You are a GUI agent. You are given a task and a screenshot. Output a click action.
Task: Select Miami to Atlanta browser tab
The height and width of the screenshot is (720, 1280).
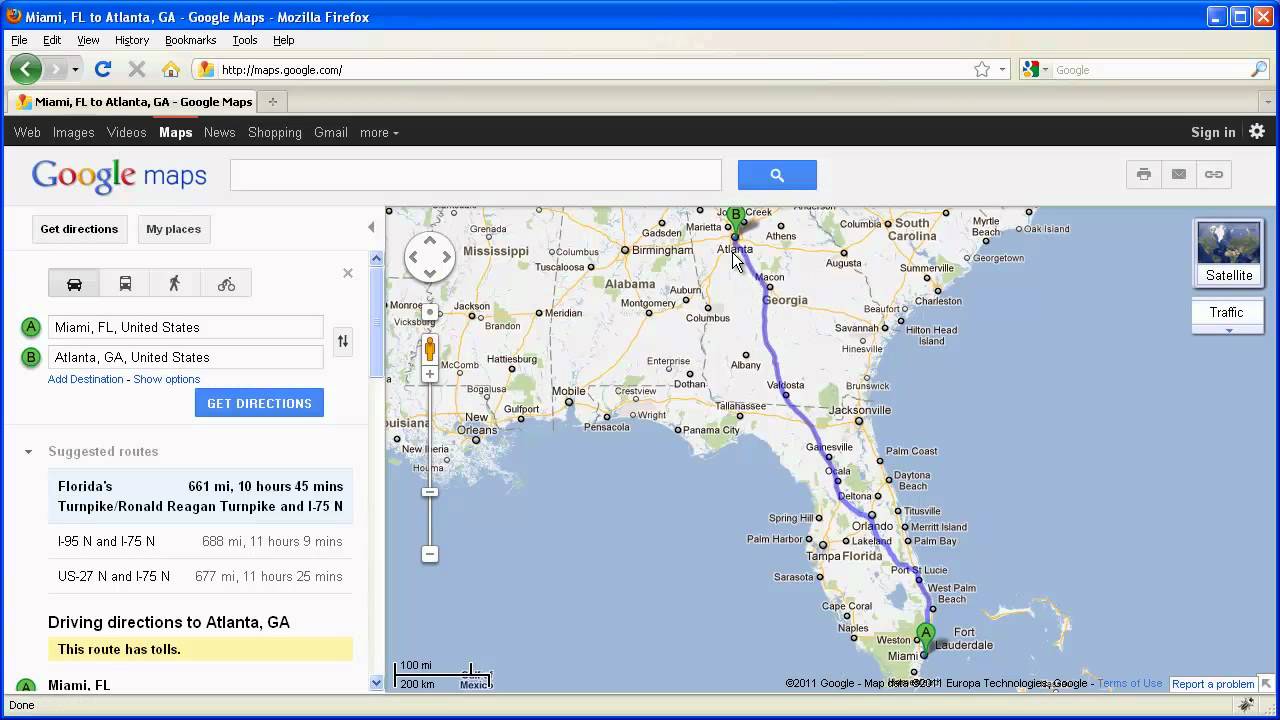(x=133, y=101)
